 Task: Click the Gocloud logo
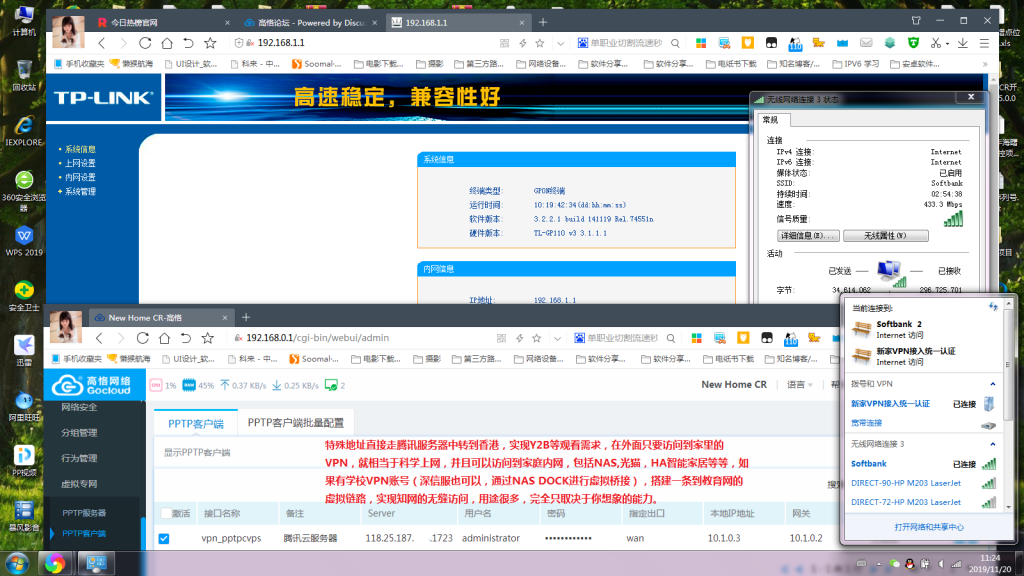[x=93, y=385]
